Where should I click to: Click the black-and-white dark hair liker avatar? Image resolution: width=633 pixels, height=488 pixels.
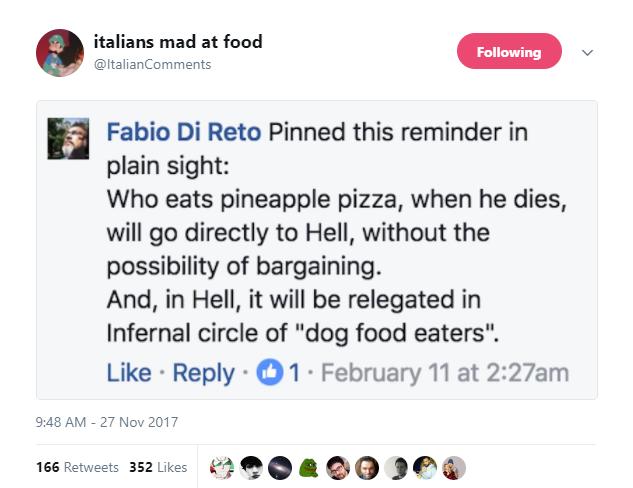tap(253, 467)
